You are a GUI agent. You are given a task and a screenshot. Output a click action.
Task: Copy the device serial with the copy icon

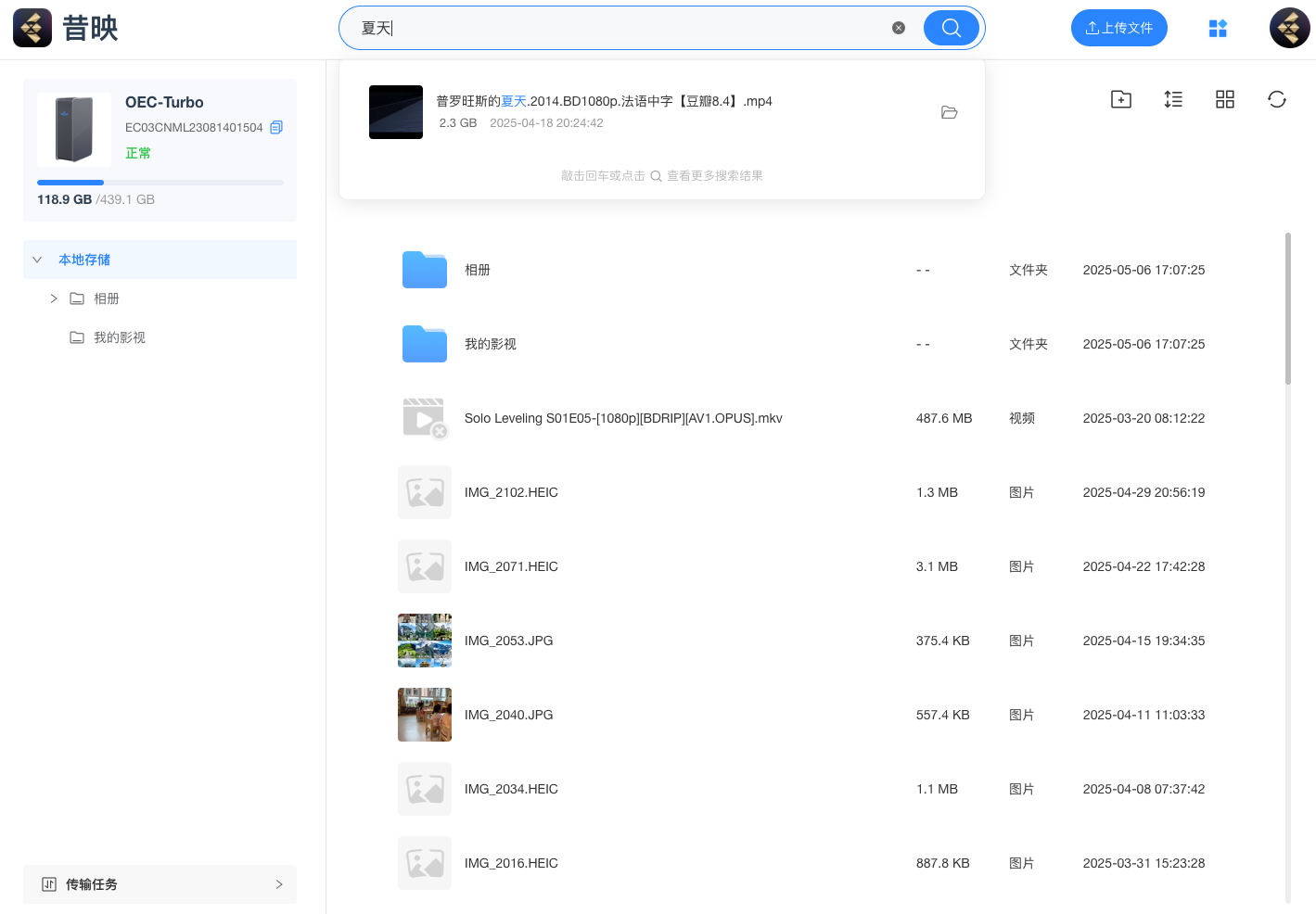(275, 127)
